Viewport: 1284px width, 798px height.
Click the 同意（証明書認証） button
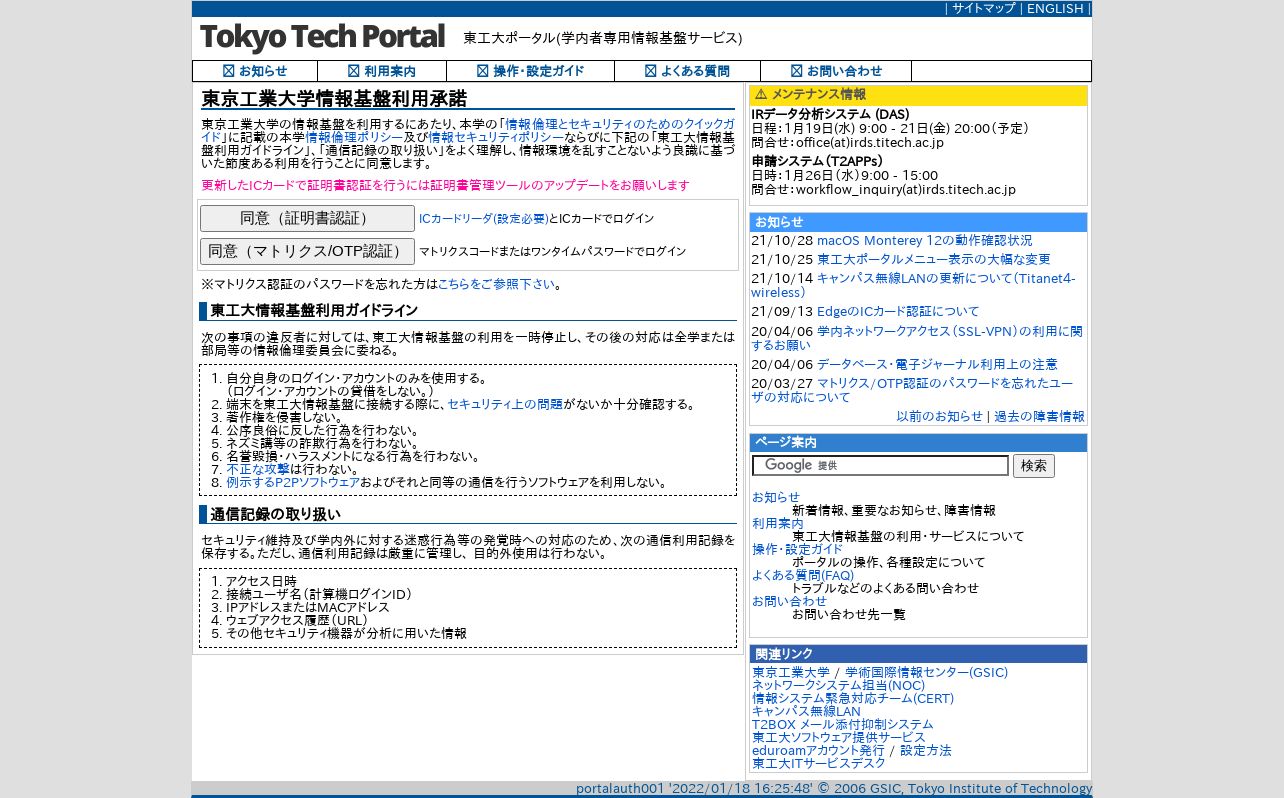pyautogui.click(x=307, y=218)
